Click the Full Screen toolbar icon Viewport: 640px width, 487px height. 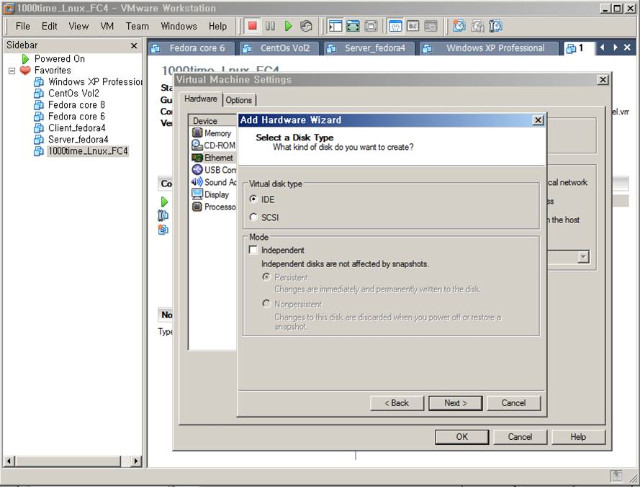tap(353, 26)
